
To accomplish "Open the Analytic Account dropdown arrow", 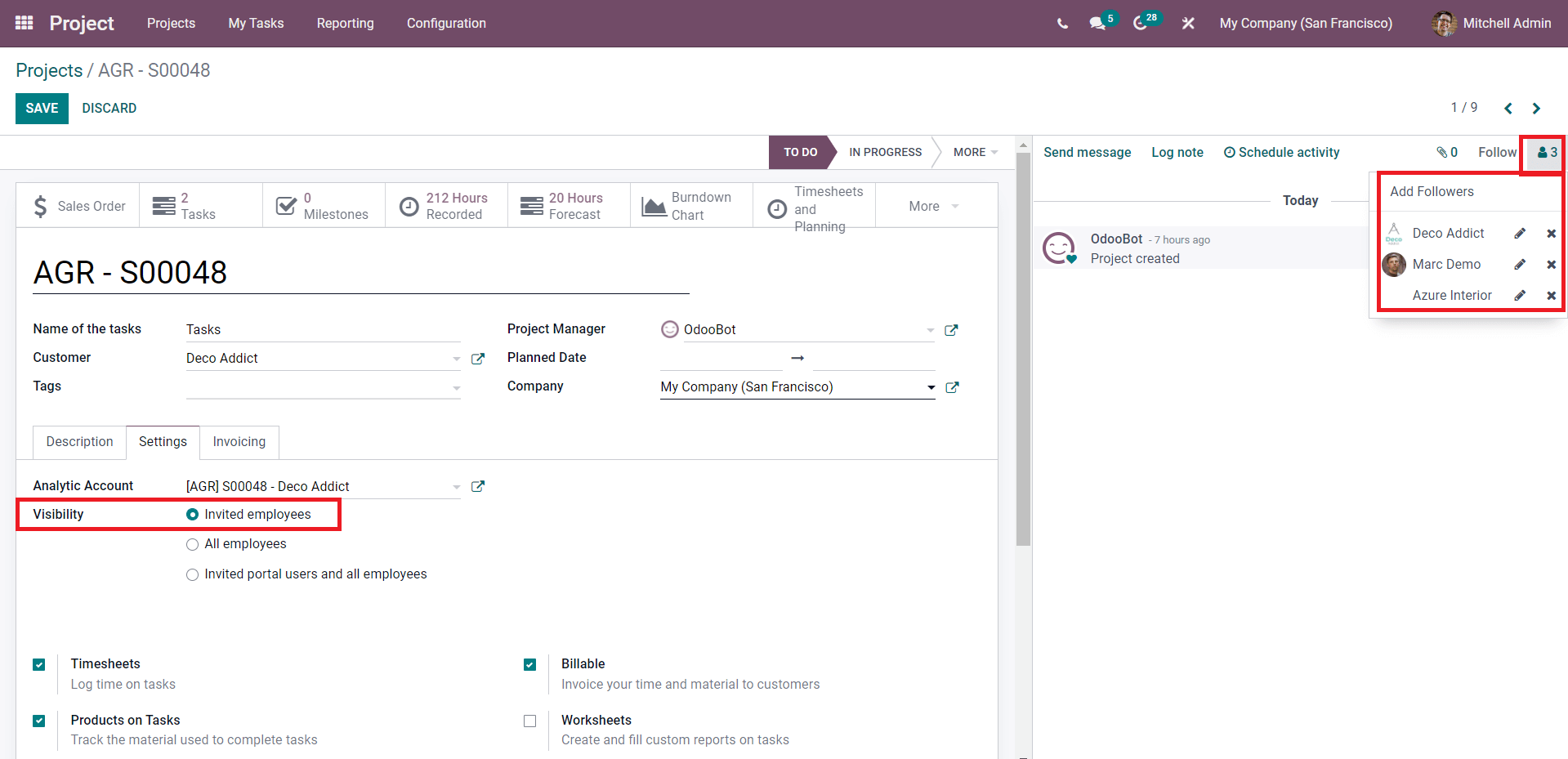I will pyautogui.click(x=456, y=487).
